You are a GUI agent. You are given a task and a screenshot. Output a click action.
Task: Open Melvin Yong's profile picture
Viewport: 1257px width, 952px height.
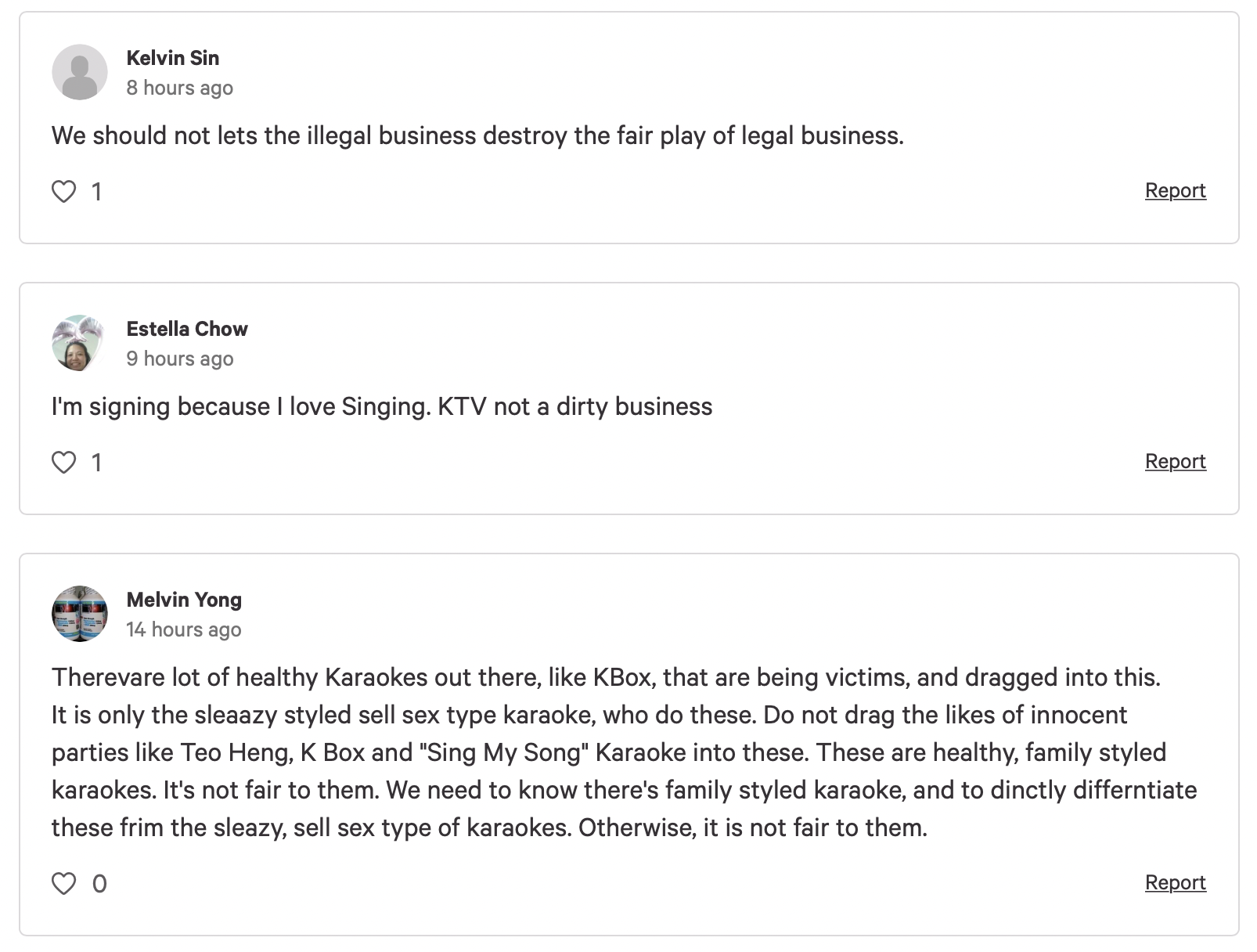80,614
